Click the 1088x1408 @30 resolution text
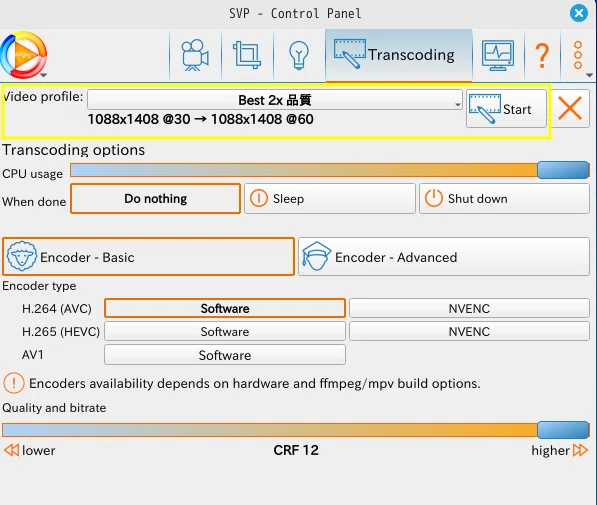Viewport: 597px width, 505px height. [139, 119]
